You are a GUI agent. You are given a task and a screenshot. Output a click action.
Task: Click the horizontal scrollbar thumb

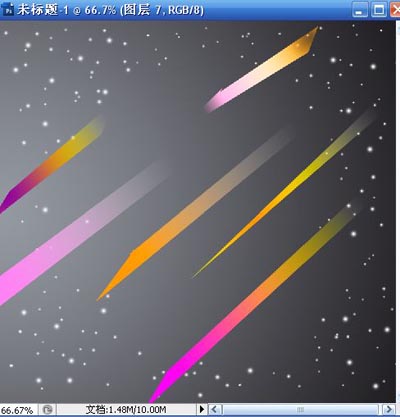pos(300,409)
